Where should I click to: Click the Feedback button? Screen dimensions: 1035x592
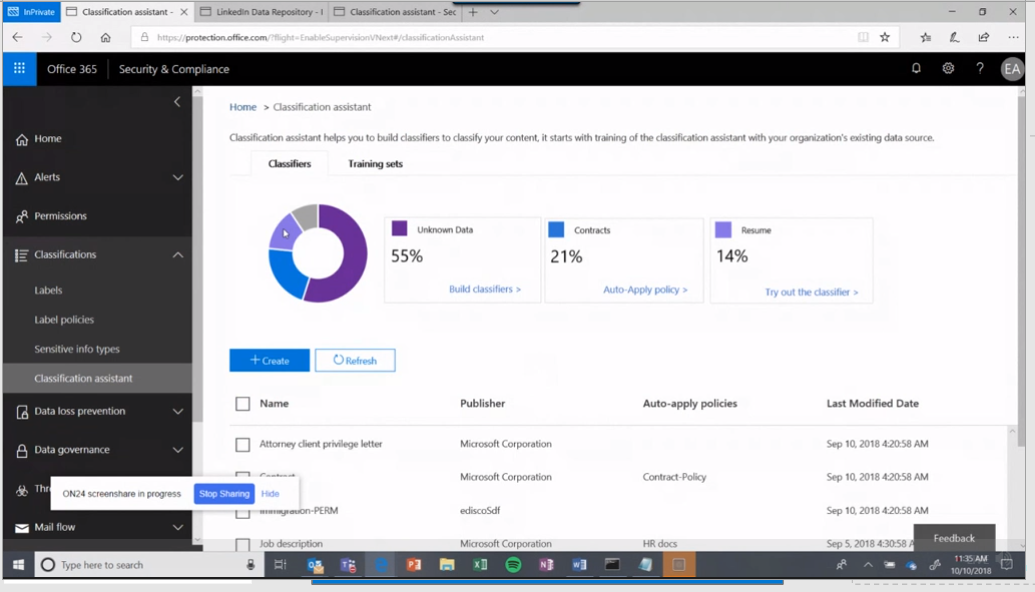[x=954, y=539]
